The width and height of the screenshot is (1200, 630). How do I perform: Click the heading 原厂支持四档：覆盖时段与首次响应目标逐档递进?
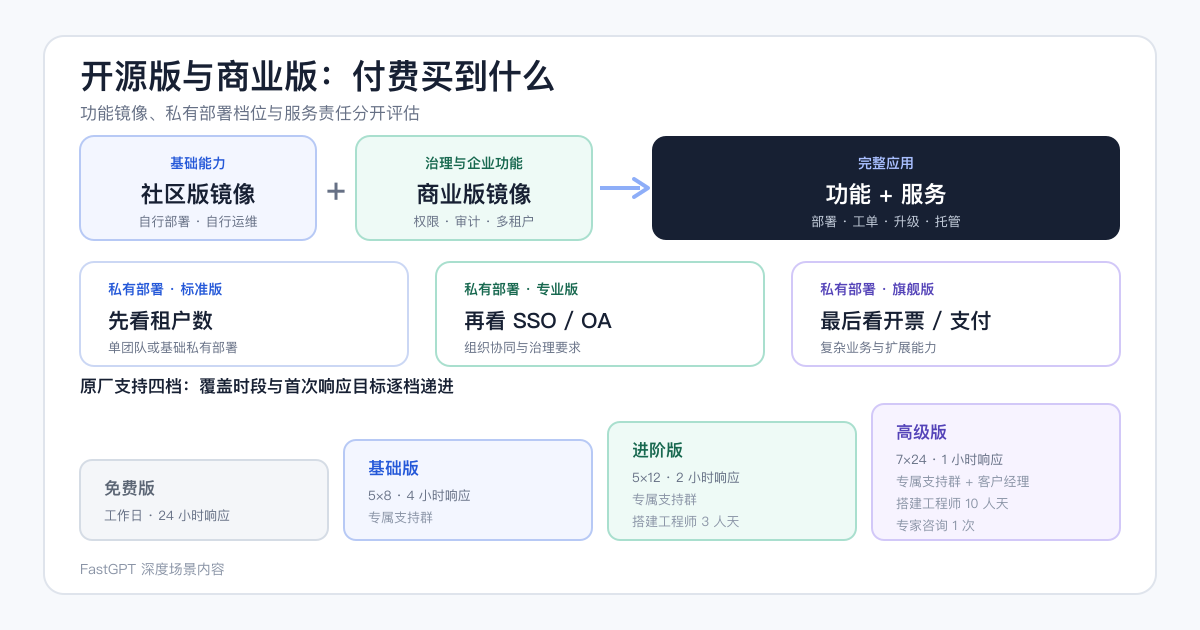(267, 386)
